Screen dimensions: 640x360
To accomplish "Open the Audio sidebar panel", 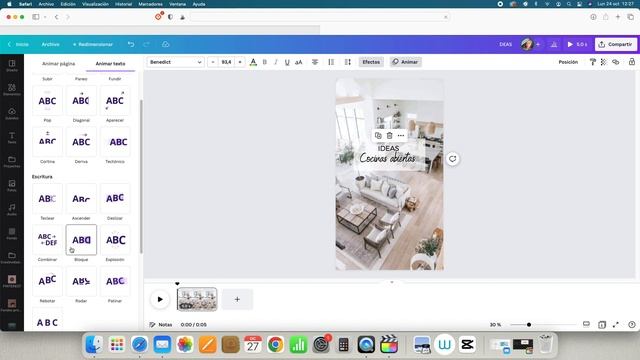I will 12,210.
